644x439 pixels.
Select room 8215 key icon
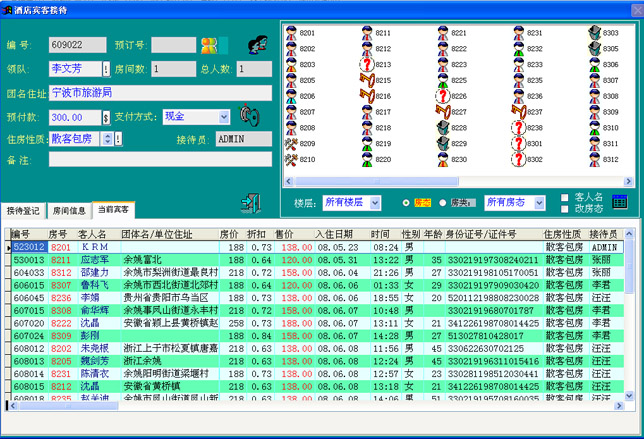[x=366, y=81]
